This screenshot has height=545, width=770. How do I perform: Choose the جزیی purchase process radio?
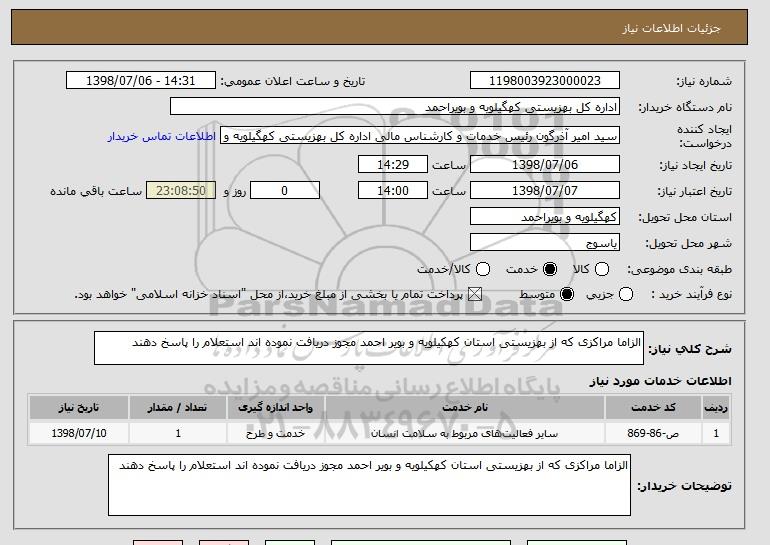tap(626, 294)
